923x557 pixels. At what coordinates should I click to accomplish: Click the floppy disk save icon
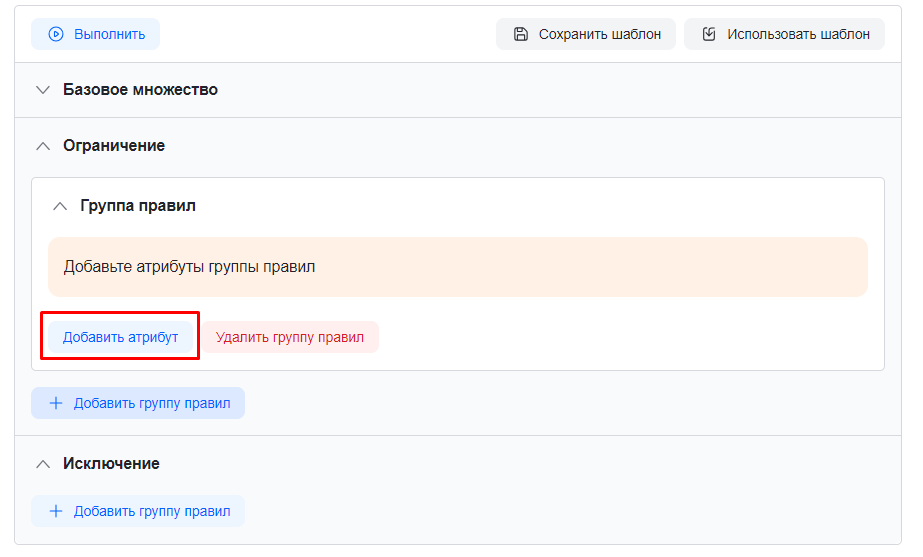click(x=520, y=34)
